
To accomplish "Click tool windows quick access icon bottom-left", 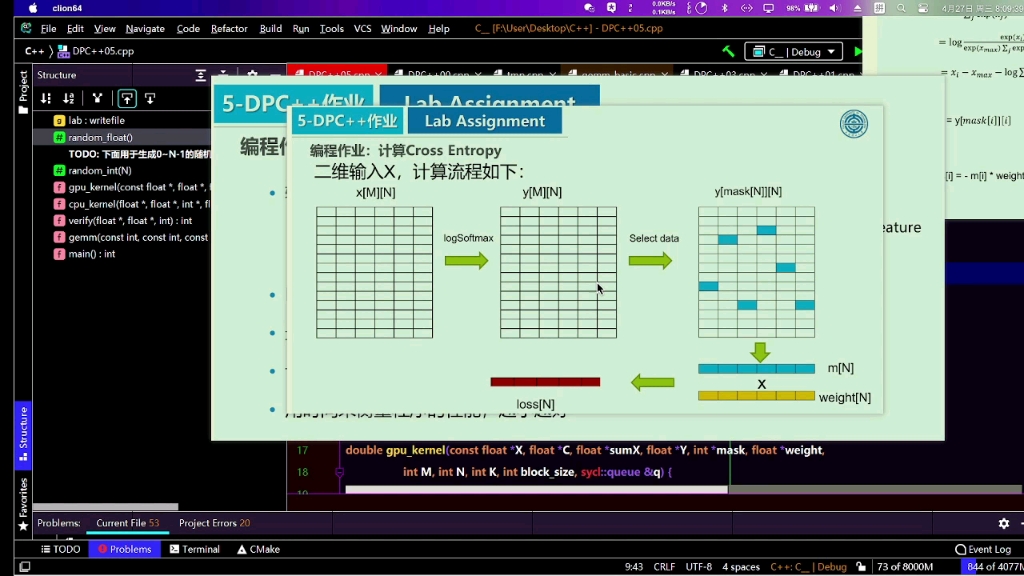I will point(25,567).
